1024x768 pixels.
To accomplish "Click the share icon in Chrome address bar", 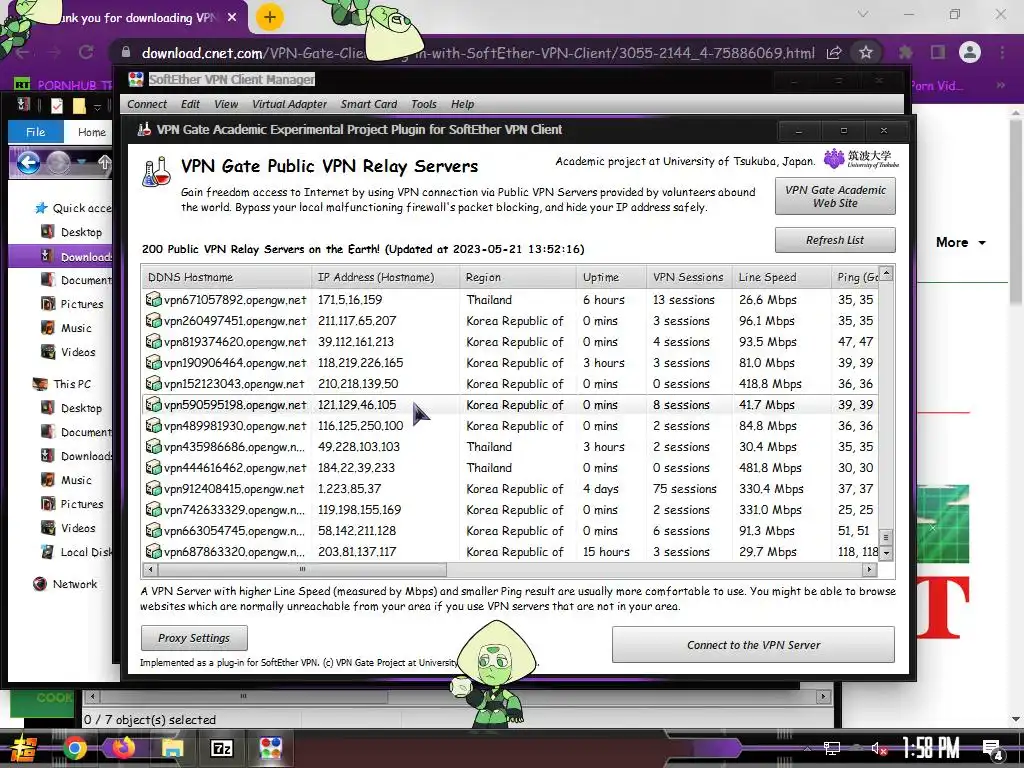I will tap(834, 52).
